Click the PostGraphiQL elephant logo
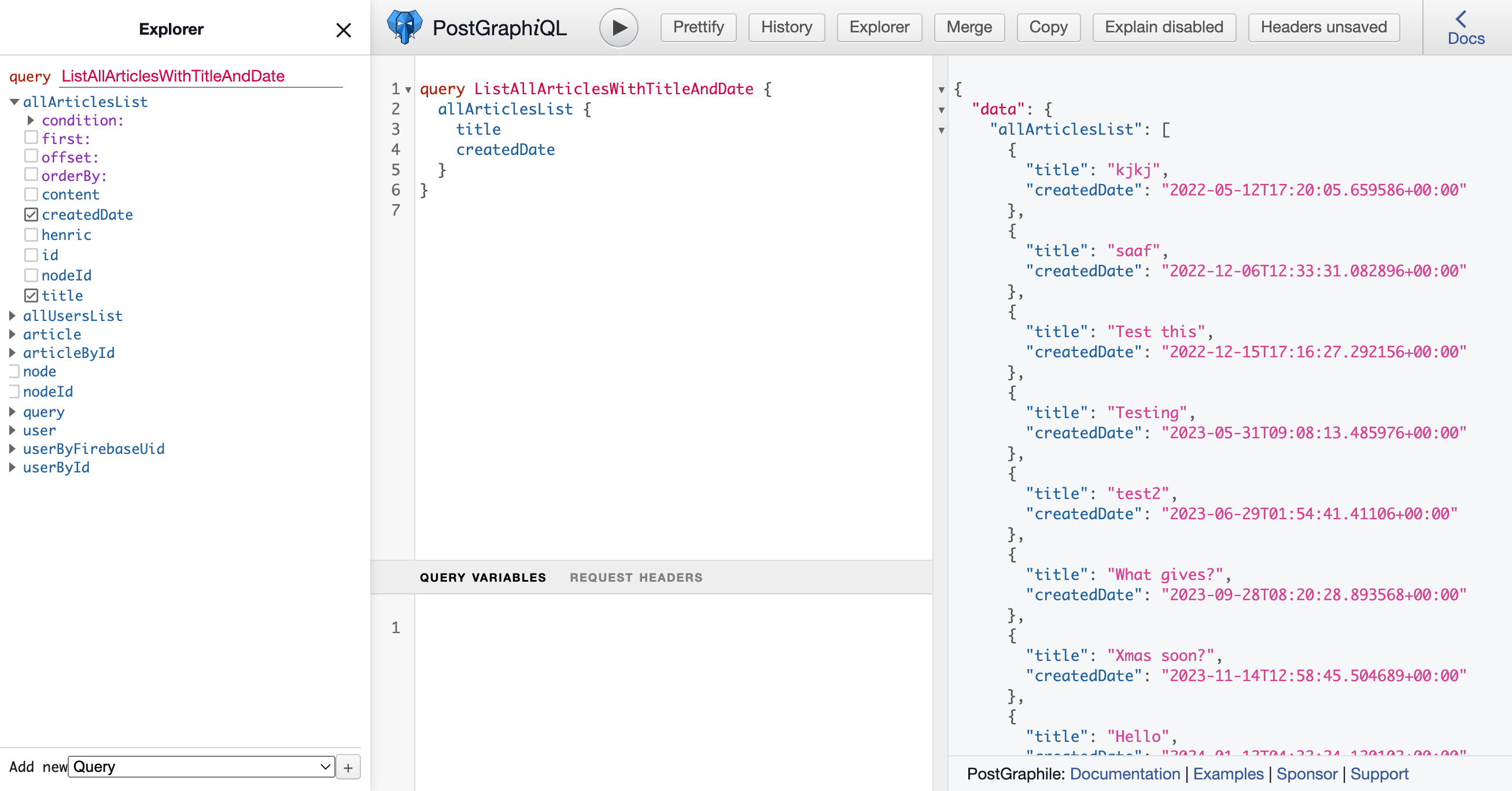 tap(404, 27)
